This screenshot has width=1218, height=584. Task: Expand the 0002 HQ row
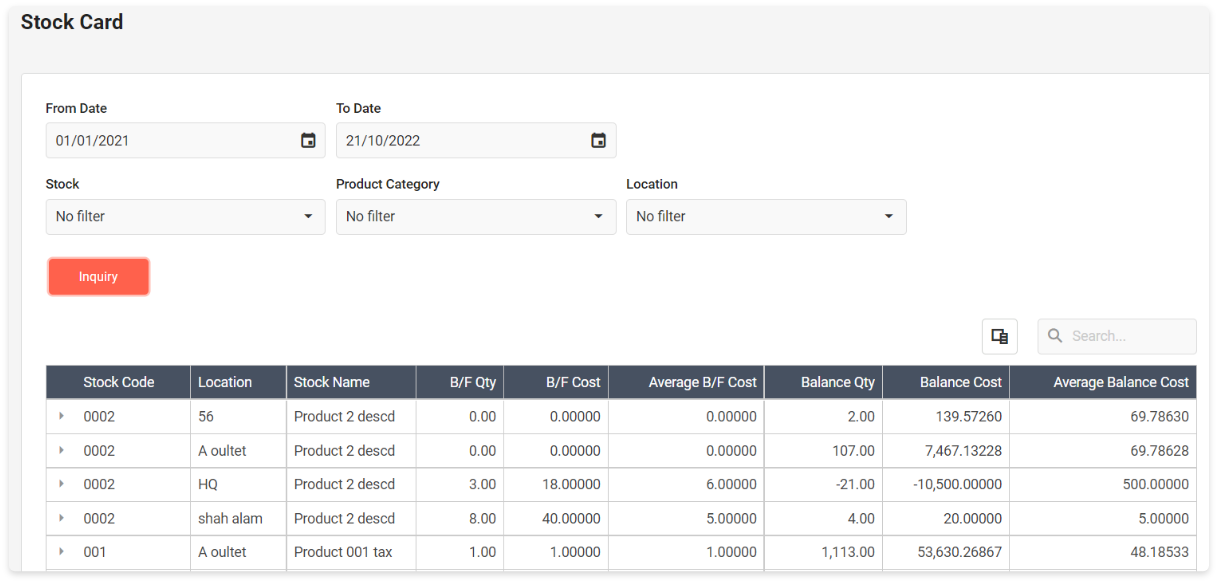coord(61,484)
